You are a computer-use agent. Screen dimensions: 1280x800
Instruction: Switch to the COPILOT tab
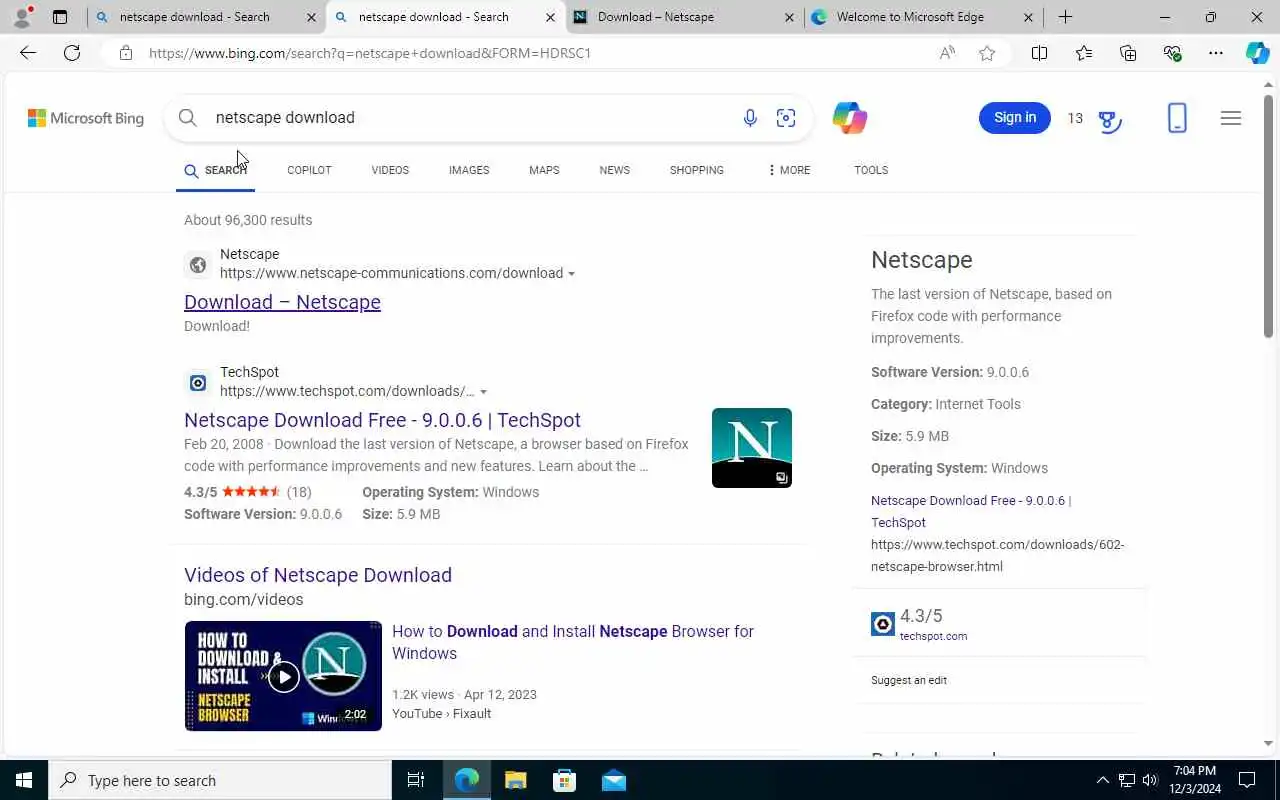309,170
